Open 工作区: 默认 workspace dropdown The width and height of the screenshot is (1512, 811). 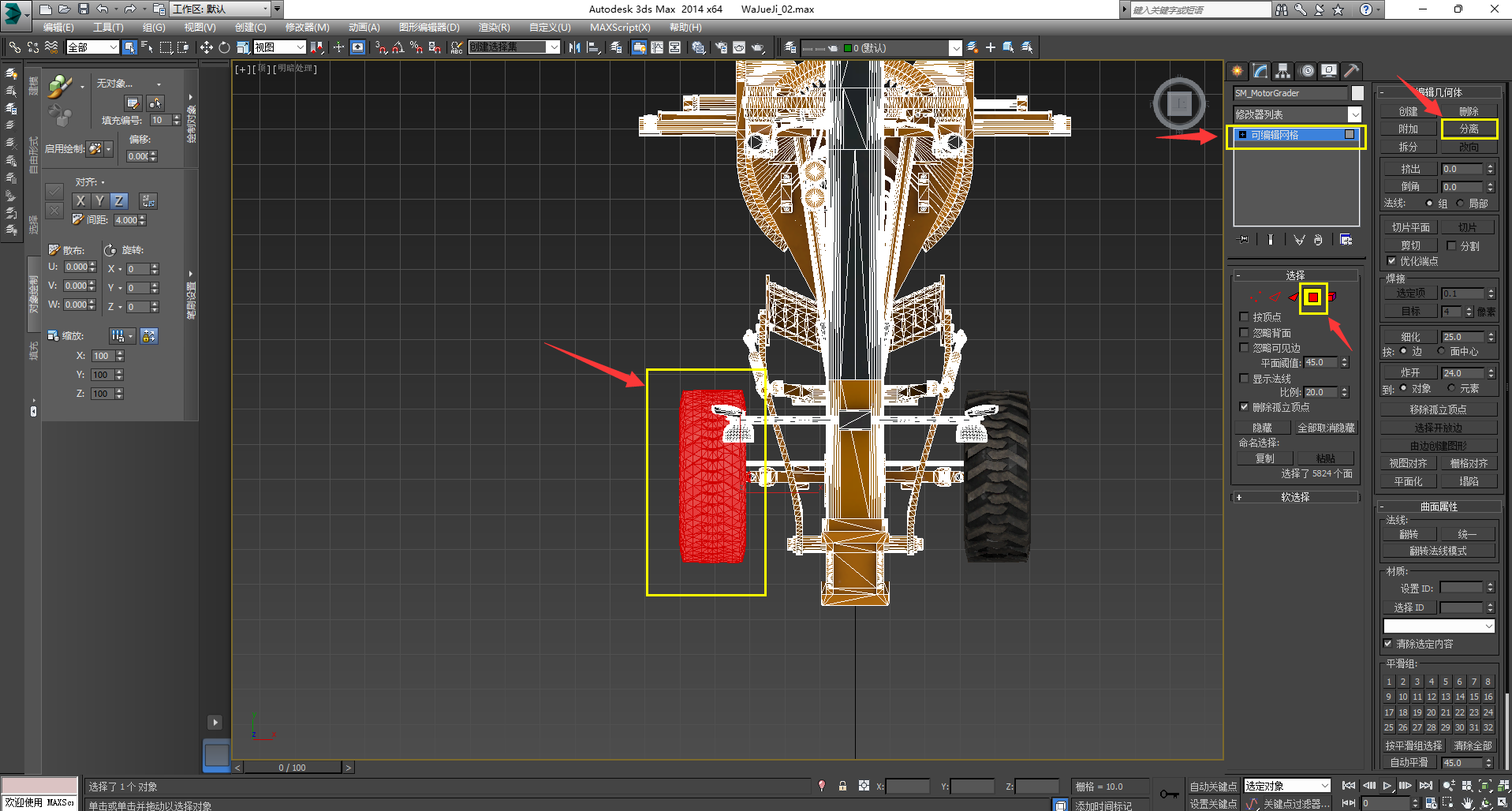click(x=221, y=9)
